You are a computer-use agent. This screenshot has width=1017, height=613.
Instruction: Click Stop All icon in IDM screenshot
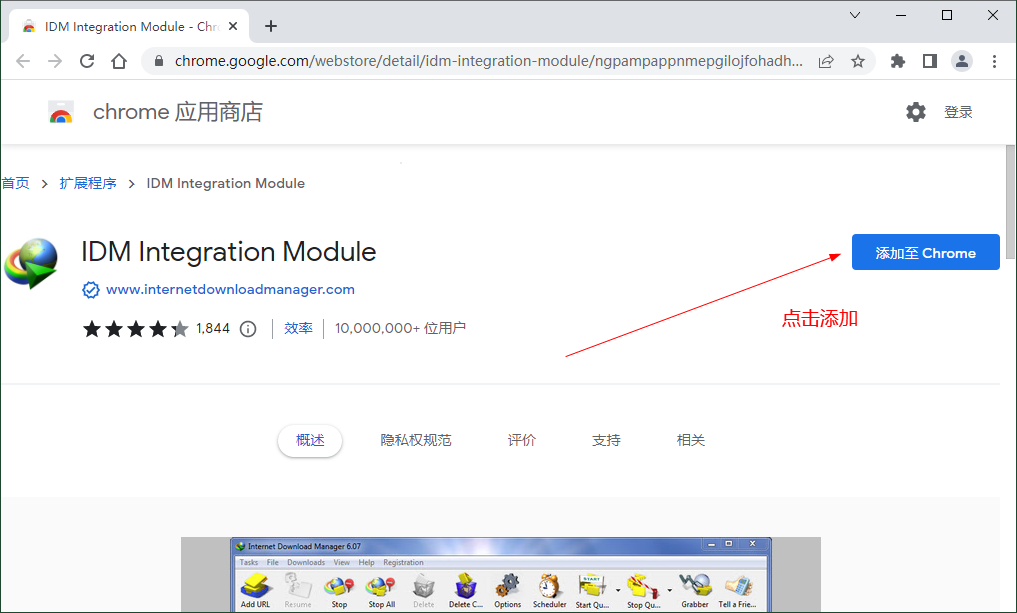click(x=381, y=591)
